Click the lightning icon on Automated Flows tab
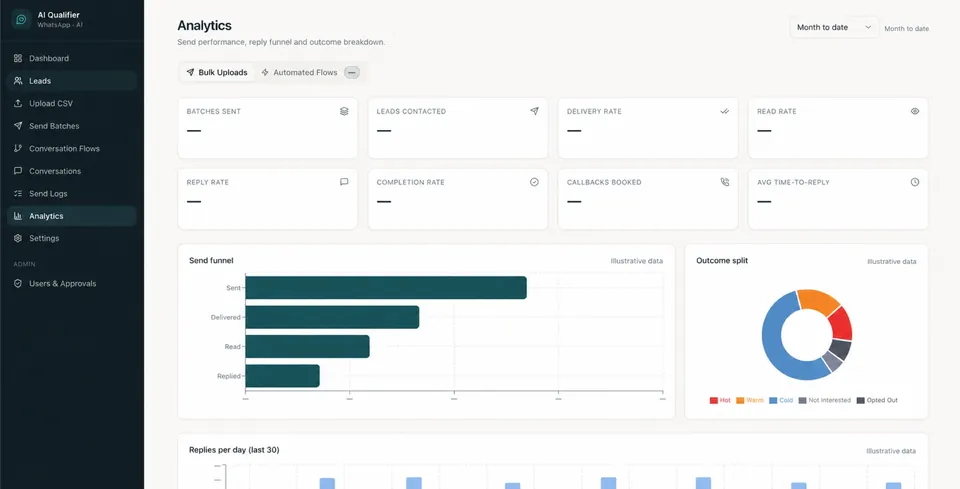 (x=265, y=72)
